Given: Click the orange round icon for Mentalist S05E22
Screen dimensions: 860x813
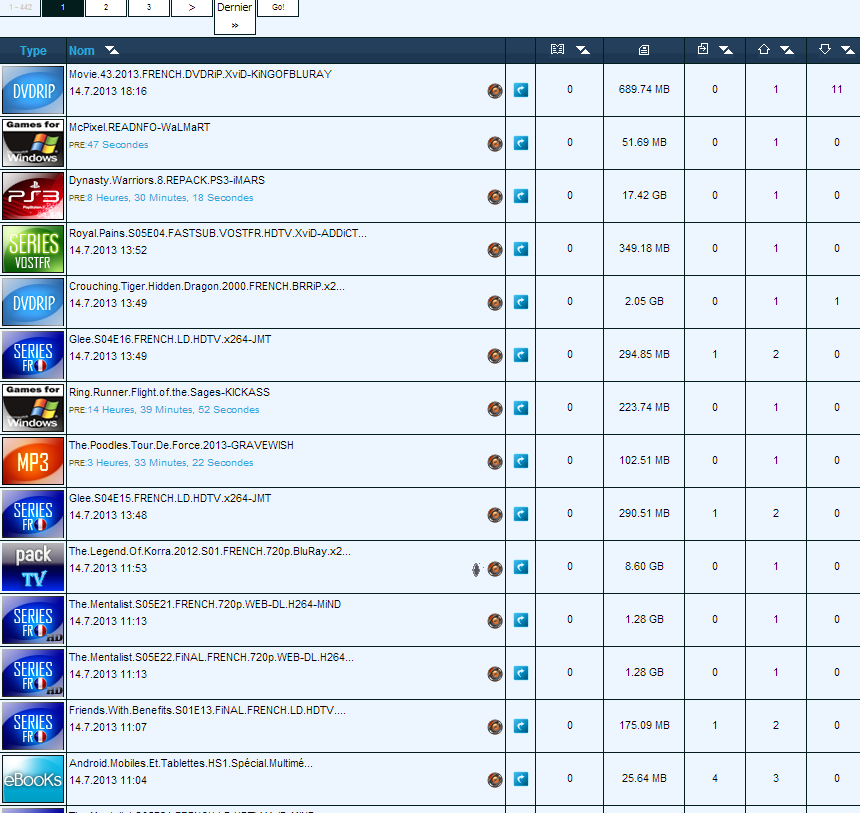Looking at the screenshot, I should pos(495,674).
